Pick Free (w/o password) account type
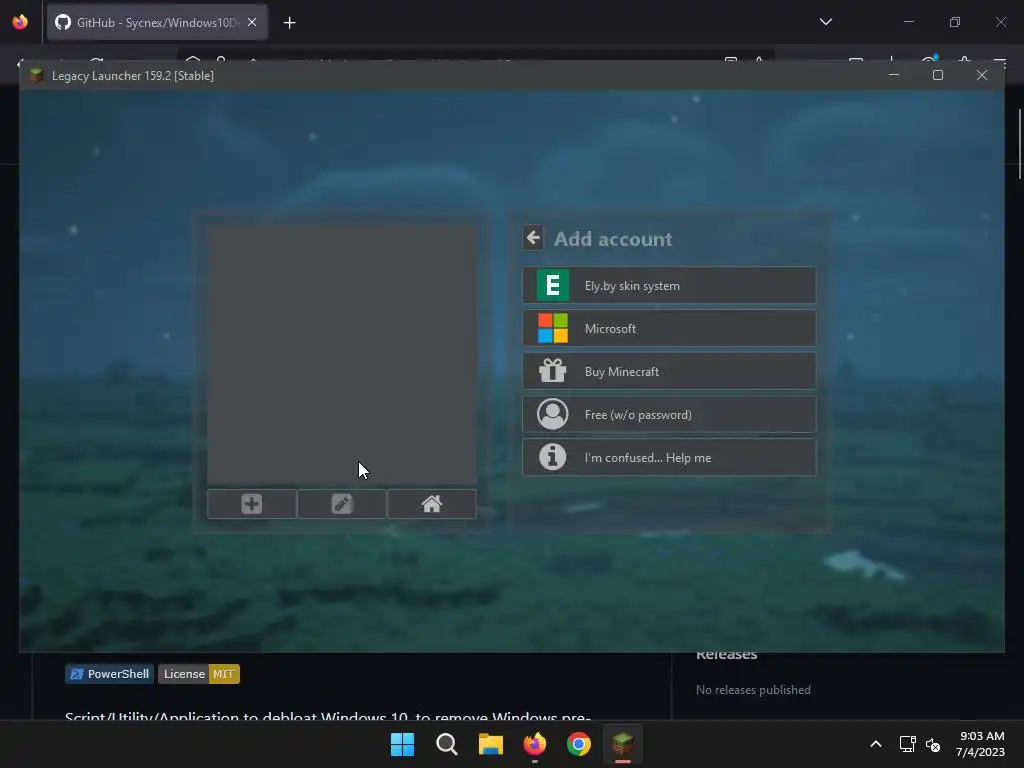1024x768 pixels. tap(669, 415)
